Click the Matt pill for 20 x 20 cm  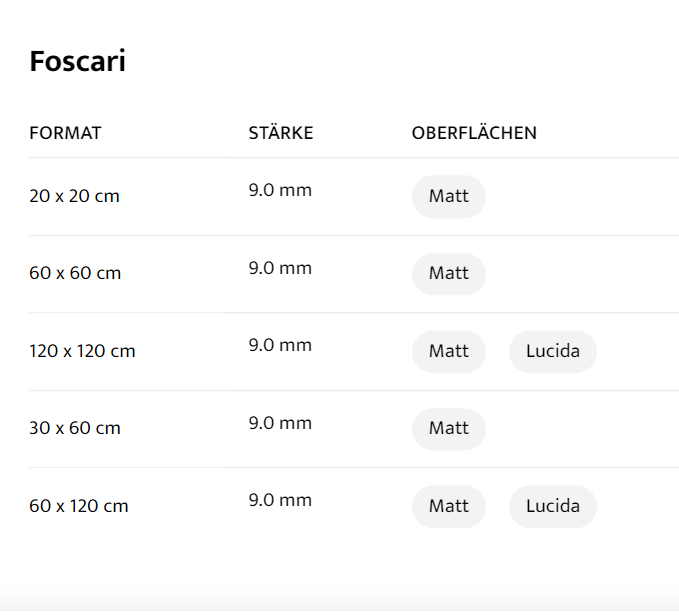(448, 196)
